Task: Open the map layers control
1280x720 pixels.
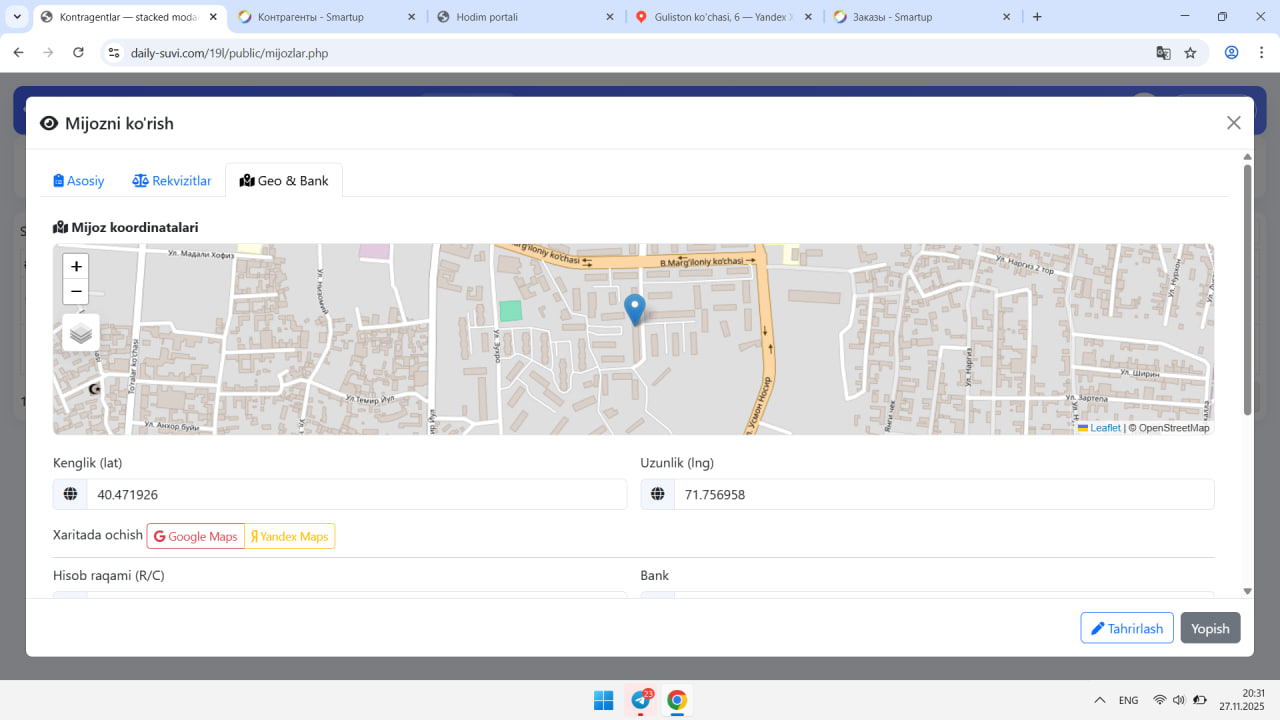Action: [x=81, y=333]
